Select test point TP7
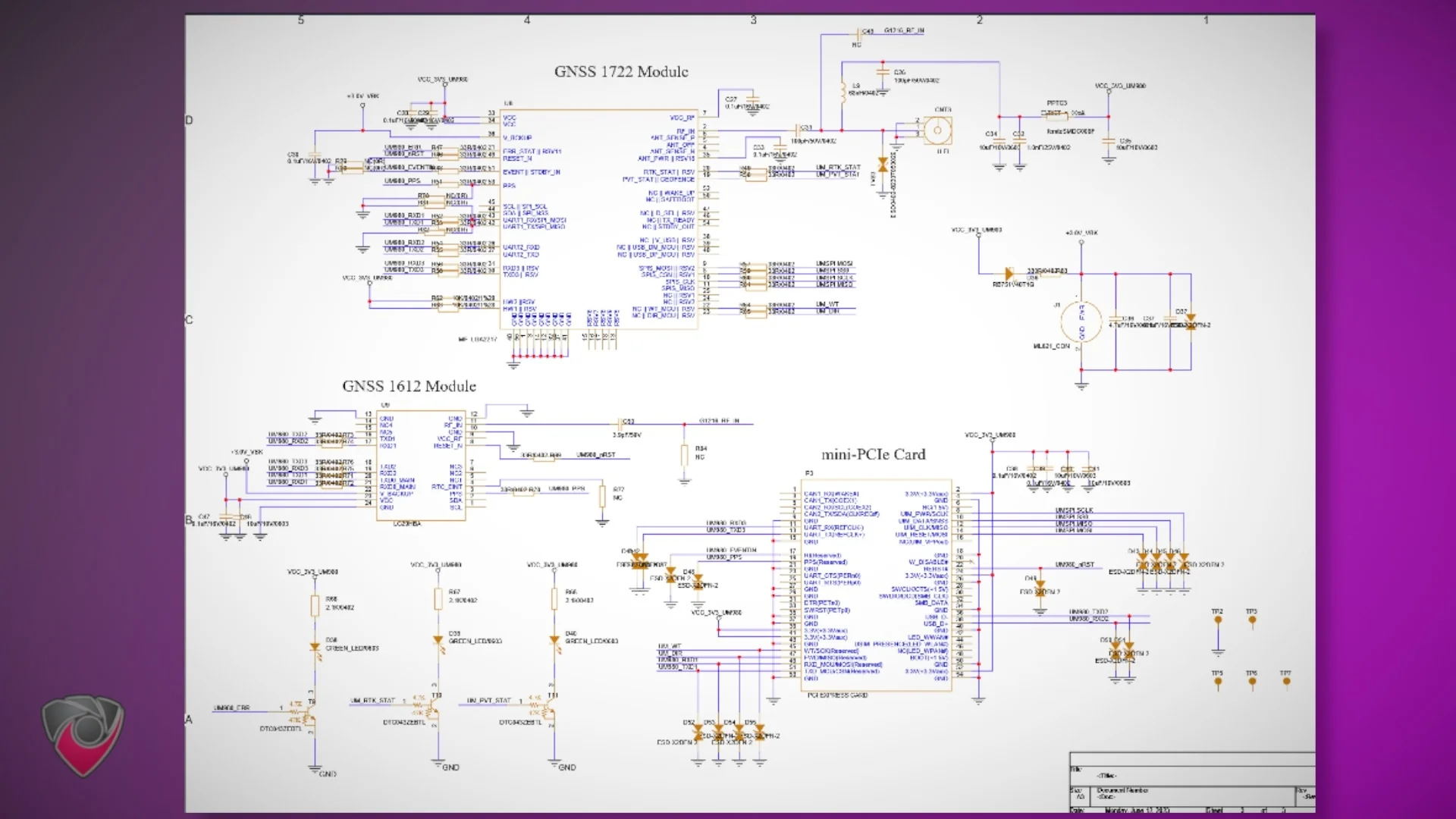Image resolution: width=1456 pixels, height=819 pixels. [x=1286, y=681]
